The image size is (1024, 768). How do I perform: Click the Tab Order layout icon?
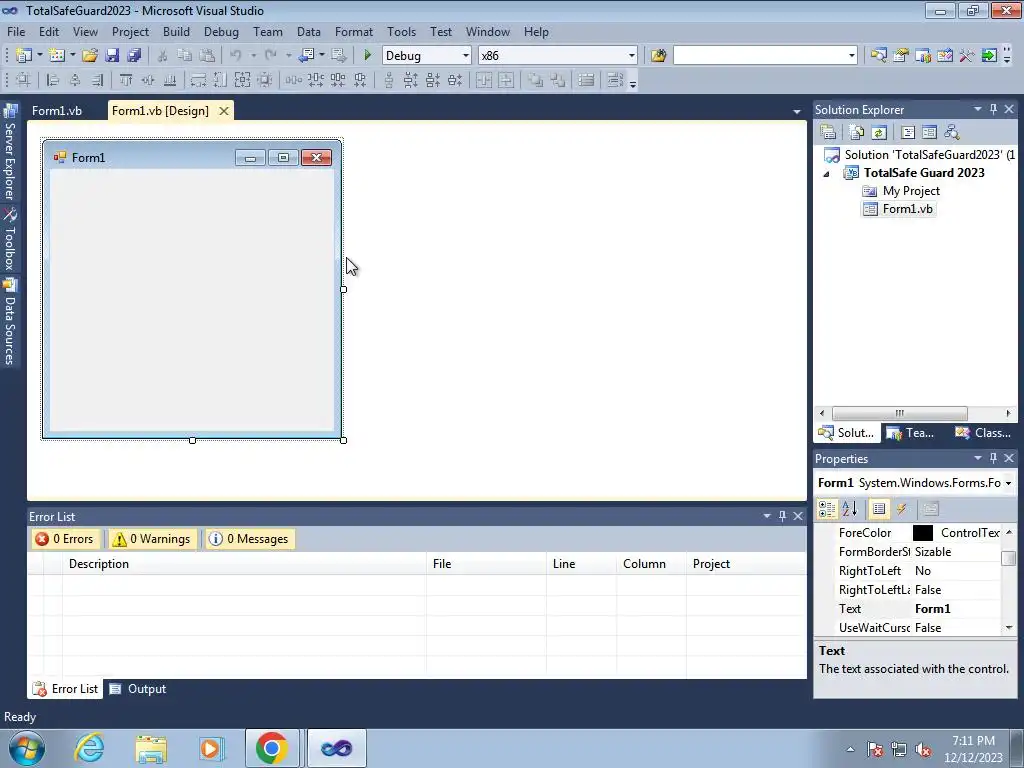(x=615, y=80)
